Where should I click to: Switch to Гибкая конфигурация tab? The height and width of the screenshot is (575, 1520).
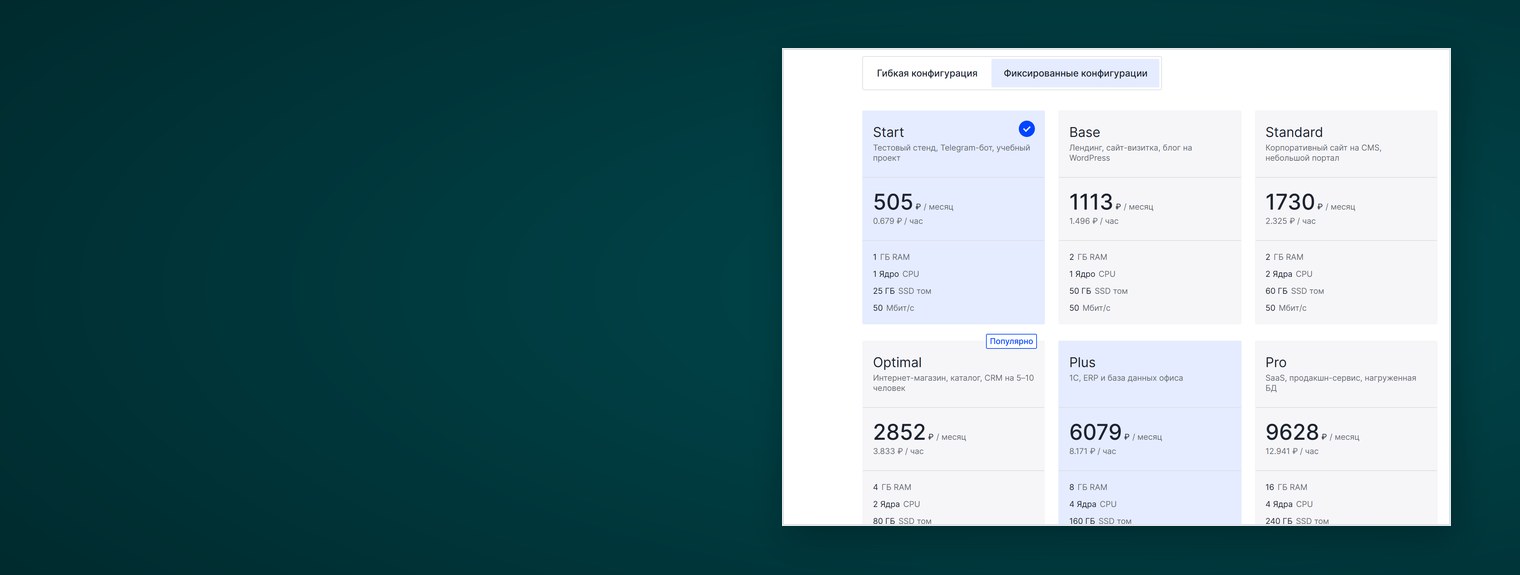927,73
